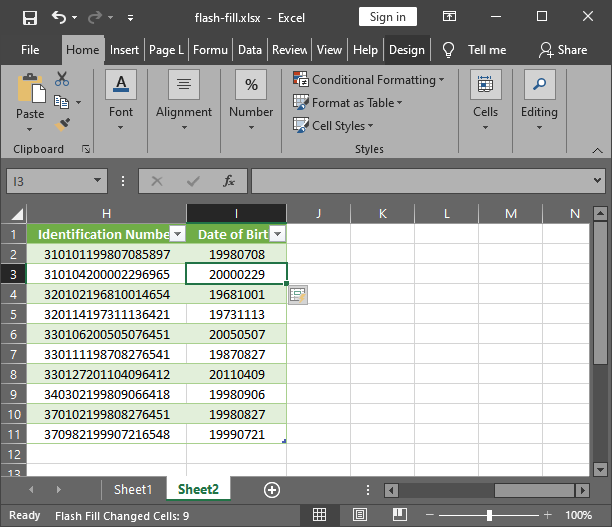Viewport: 612px width, 527px height.
Task: Open the Cell Styles gallery
Action: point(333,126)
